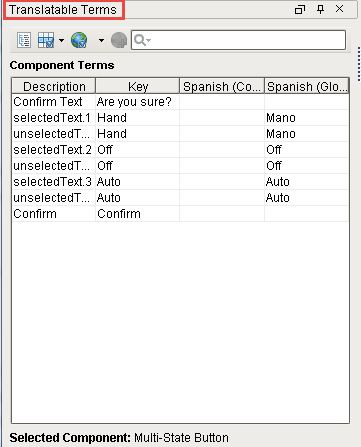Click the Component Terms heading
Viewport: 361px width, 447px height.
pyautogui.click(x=62, y=65)
